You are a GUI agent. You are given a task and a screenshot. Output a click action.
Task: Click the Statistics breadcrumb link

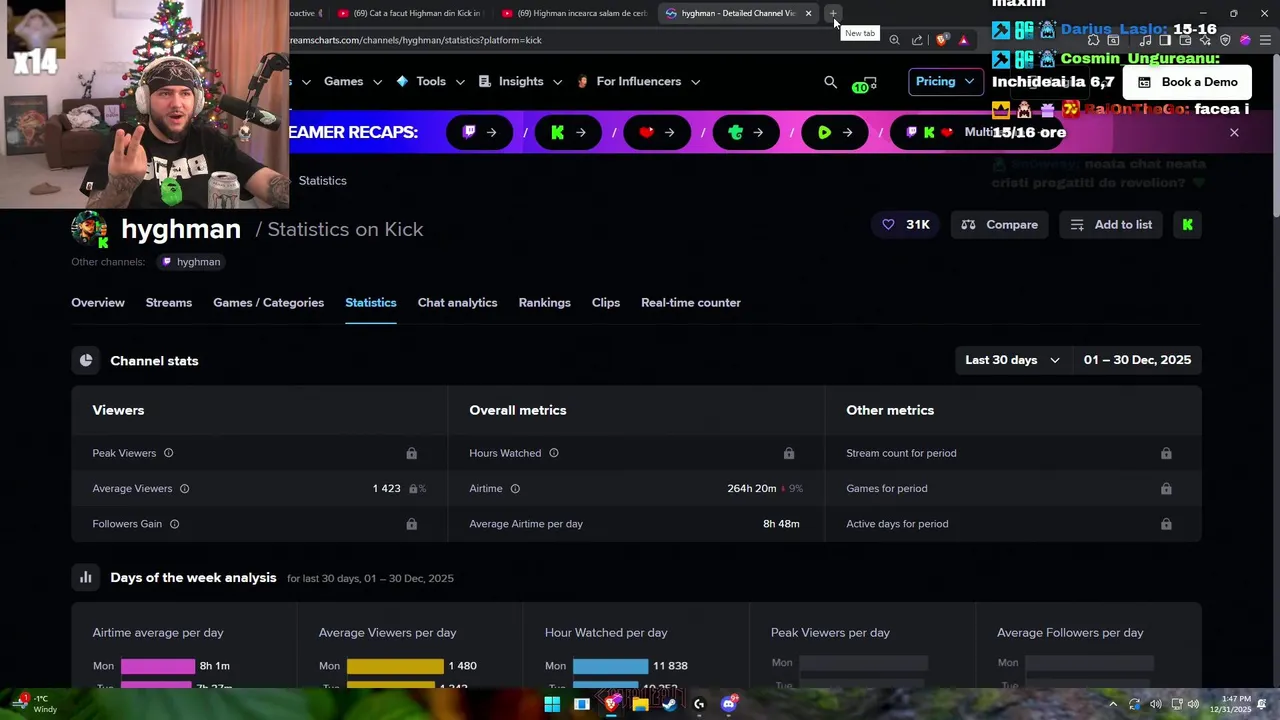322,181
